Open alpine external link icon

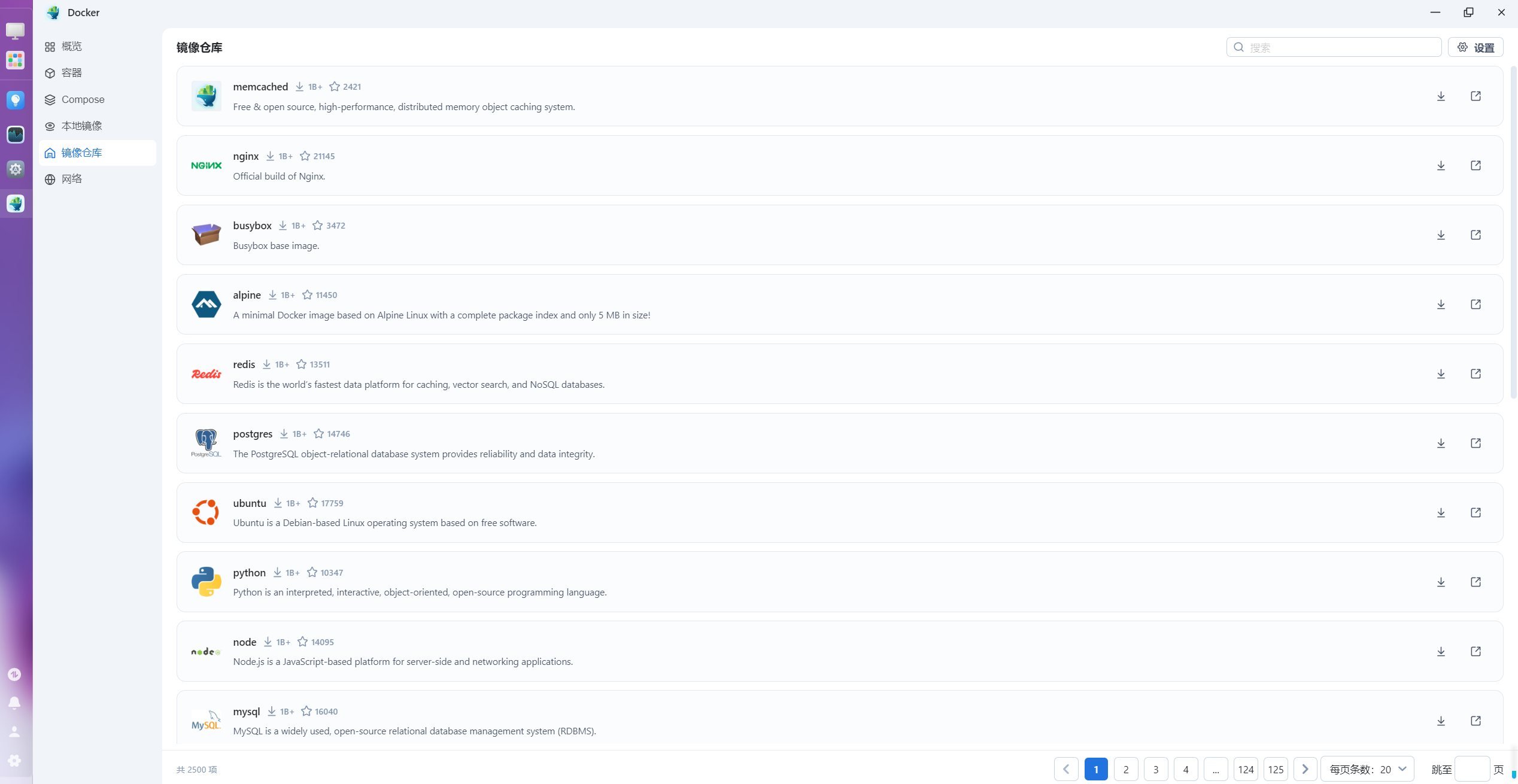(x=1476, y=304)
